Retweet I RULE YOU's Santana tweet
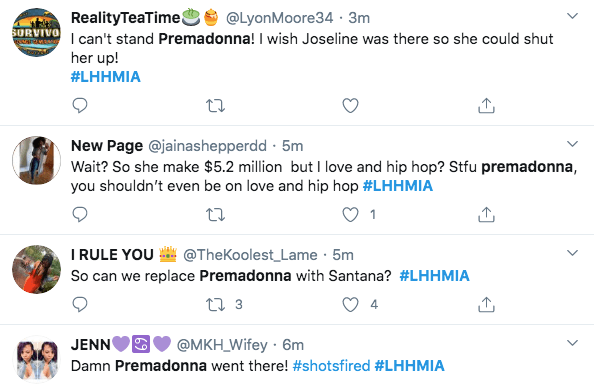Viewport: 594px width, 385px height. pyautogui.click(x=215, y=304)
